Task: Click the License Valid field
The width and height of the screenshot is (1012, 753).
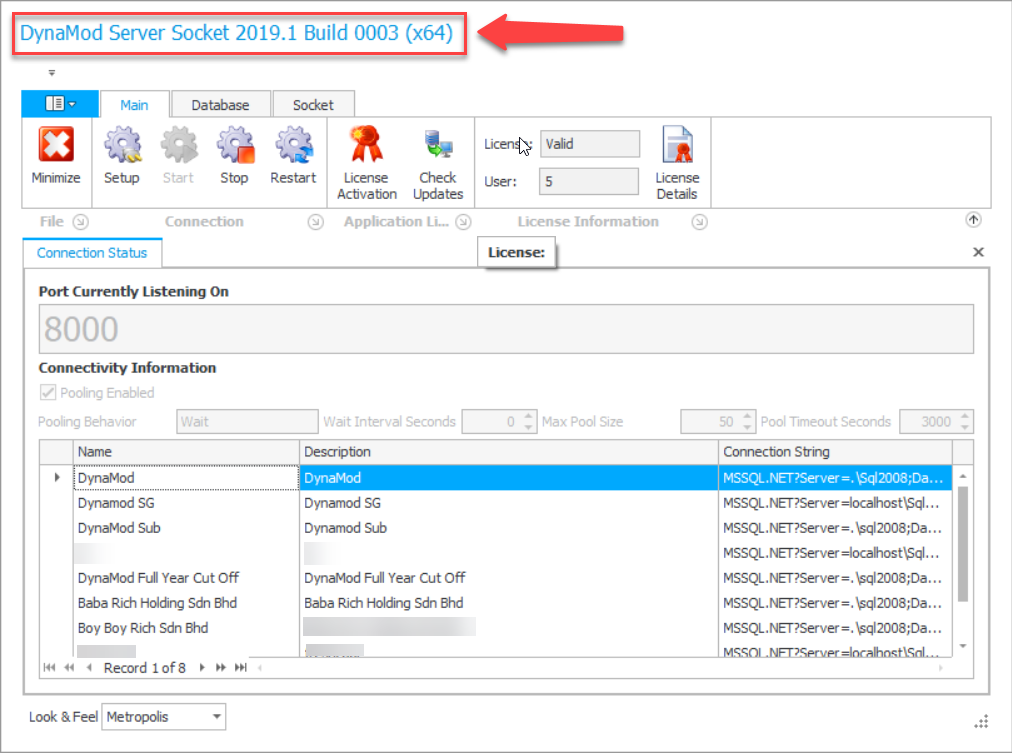Action: (x=590, y=144)
